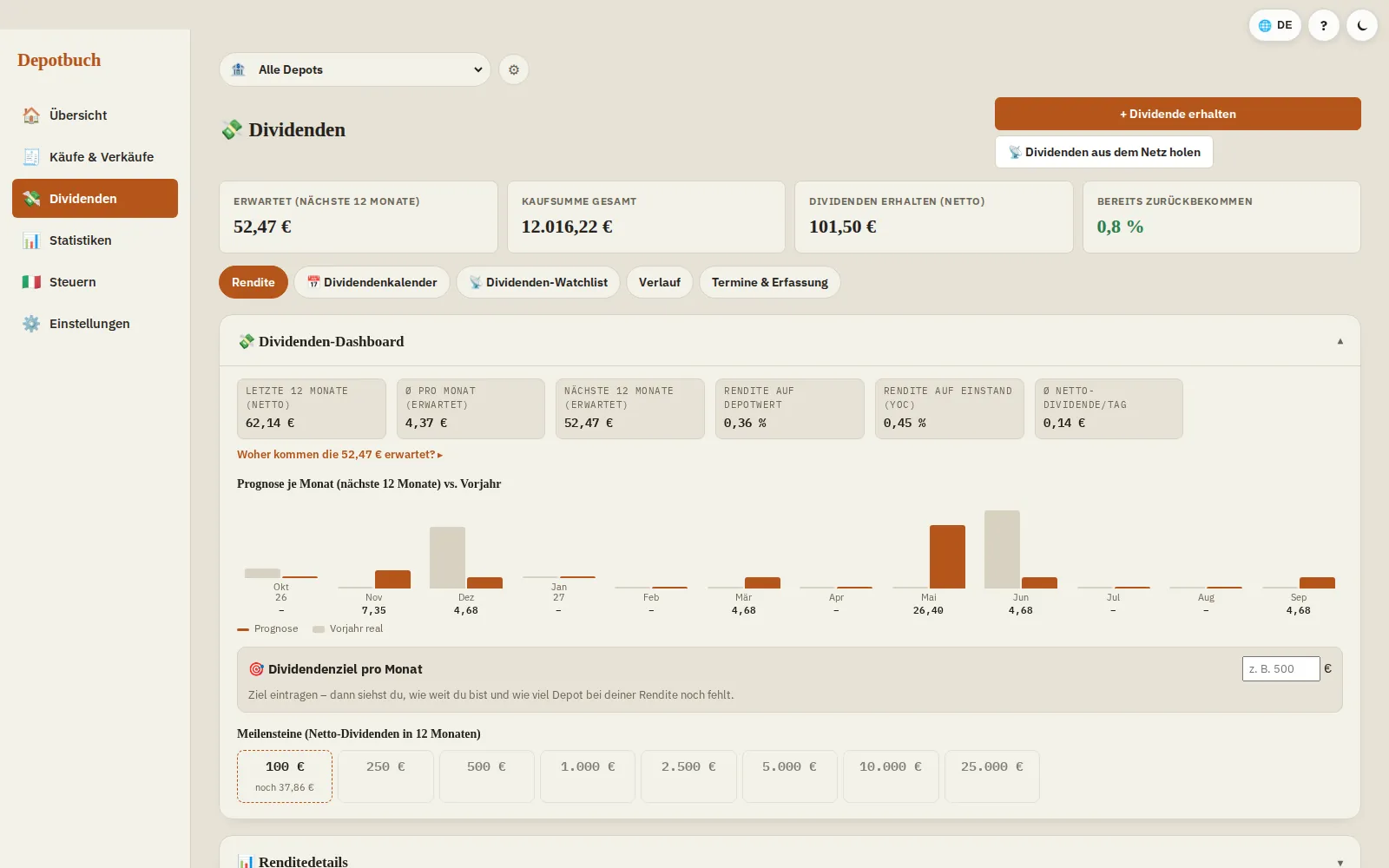The width and height of the screenshot is (1389, 868).
Task: Click the 'Kaufsumme gesamt' 12.016,22 € card
Action: point(646,217)
